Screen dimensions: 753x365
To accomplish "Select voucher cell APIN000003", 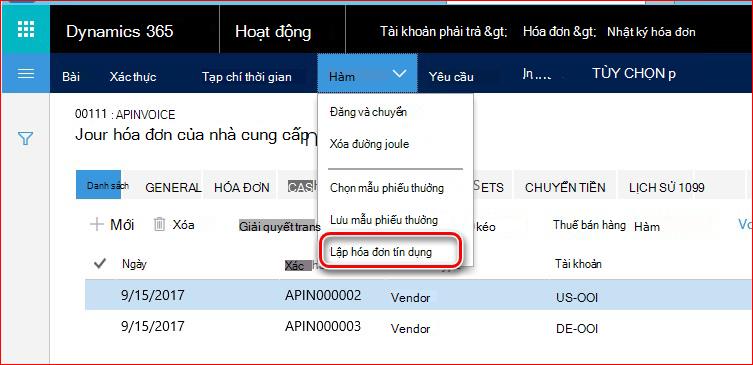I will click(x=323, y=326).
